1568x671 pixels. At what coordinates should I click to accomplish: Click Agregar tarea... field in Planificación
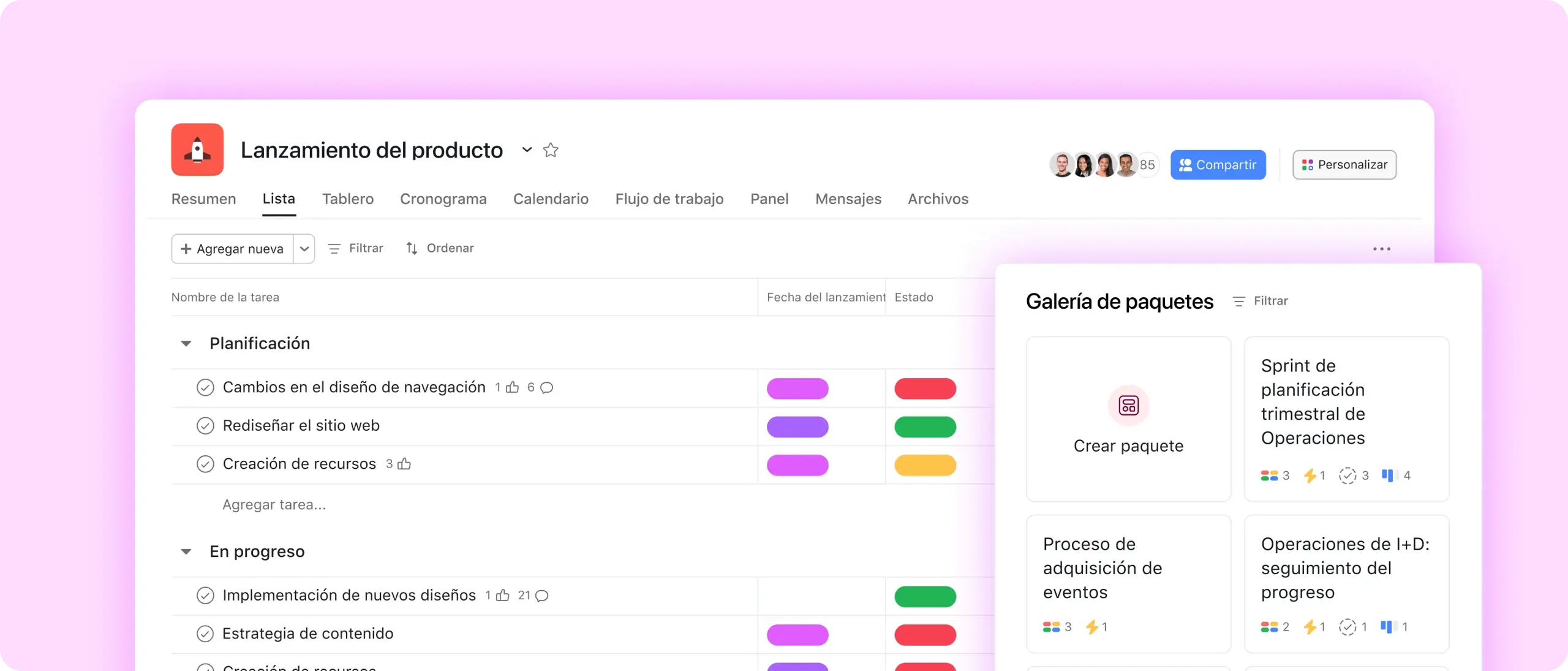[274, 505]
